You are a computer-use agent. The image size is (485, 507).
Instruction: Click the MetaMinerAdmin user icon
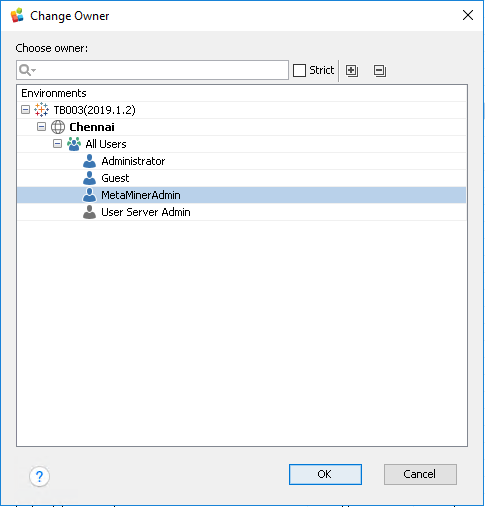[89, 195]
